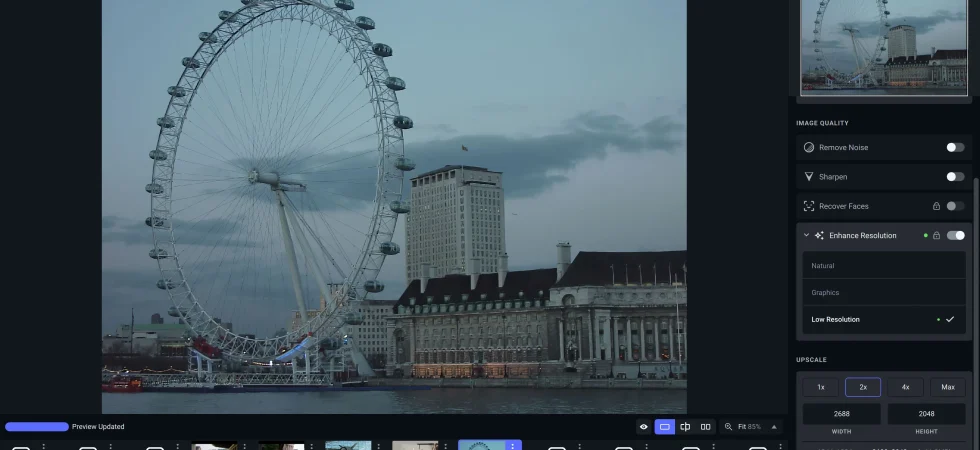980x450 pixels.
Task: Click the Width input field
Action: (841, 414)
